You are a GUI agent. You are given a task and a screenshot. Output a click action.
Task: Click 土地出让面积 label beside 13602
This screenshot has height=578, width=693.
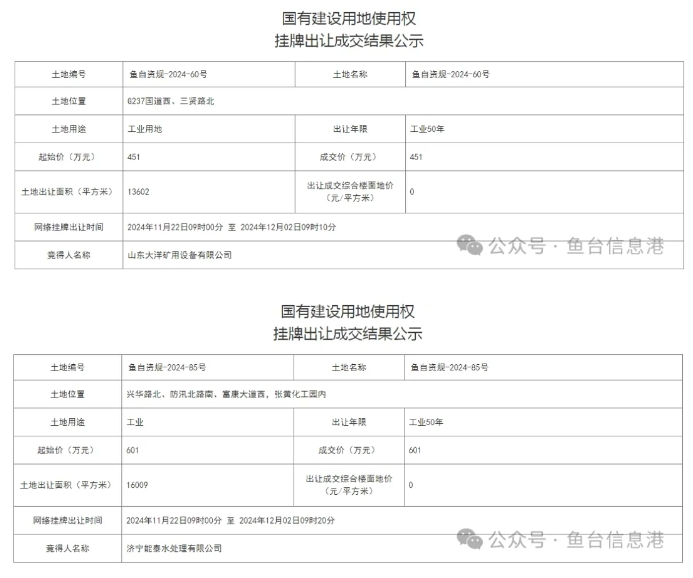point(68,192)
